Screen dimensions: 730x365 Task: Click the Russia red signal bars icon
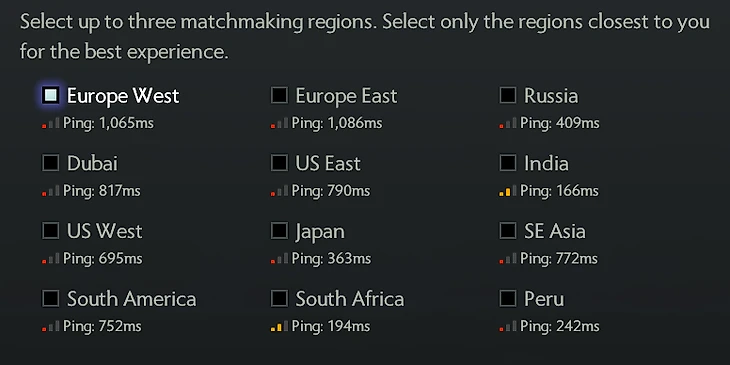click(508, 123)
